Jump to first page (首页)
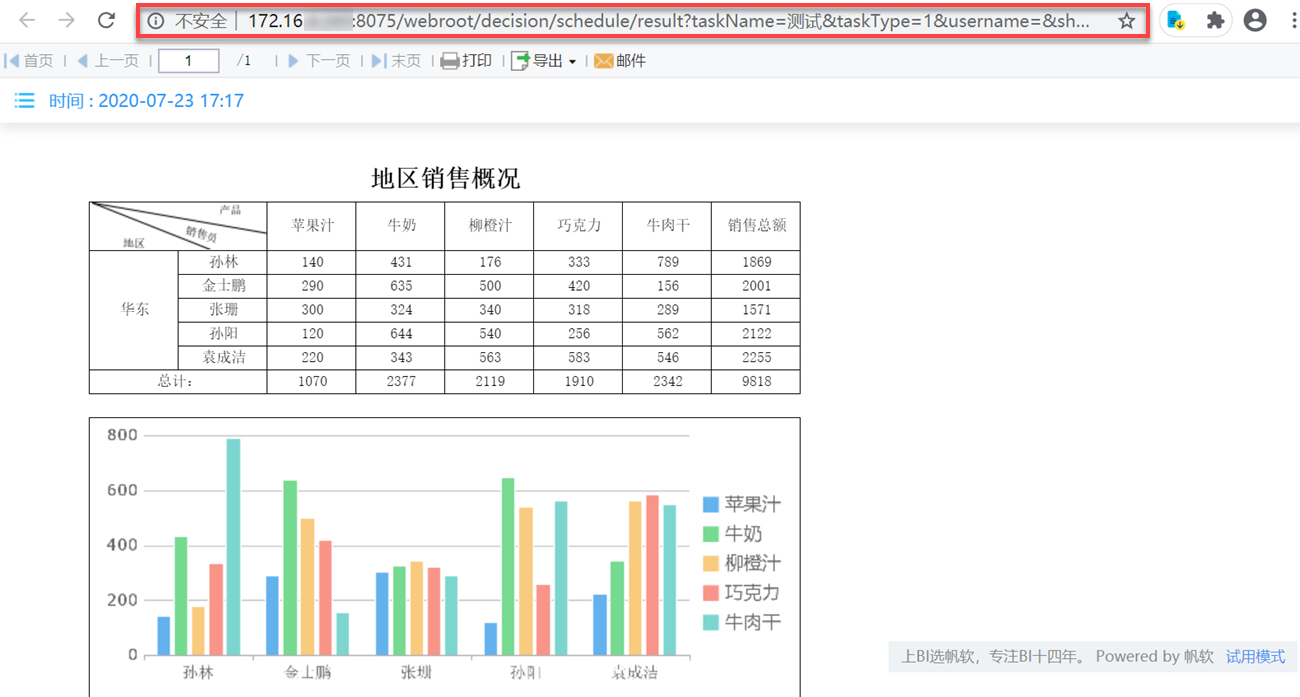Screen dimensions: 1300x697 (x=29, y=61)
